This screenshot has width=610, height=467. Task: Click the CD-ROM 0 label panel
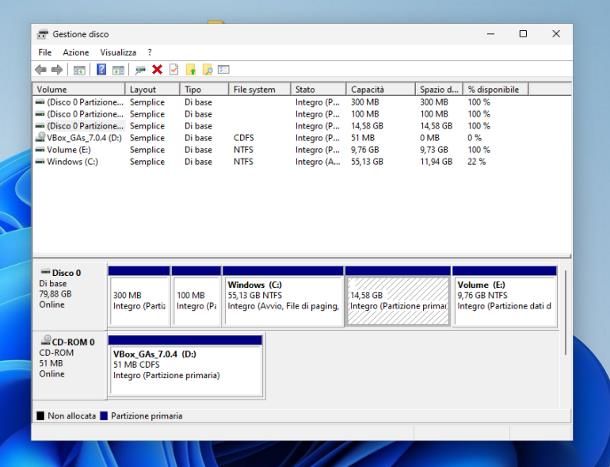point(70,366)
